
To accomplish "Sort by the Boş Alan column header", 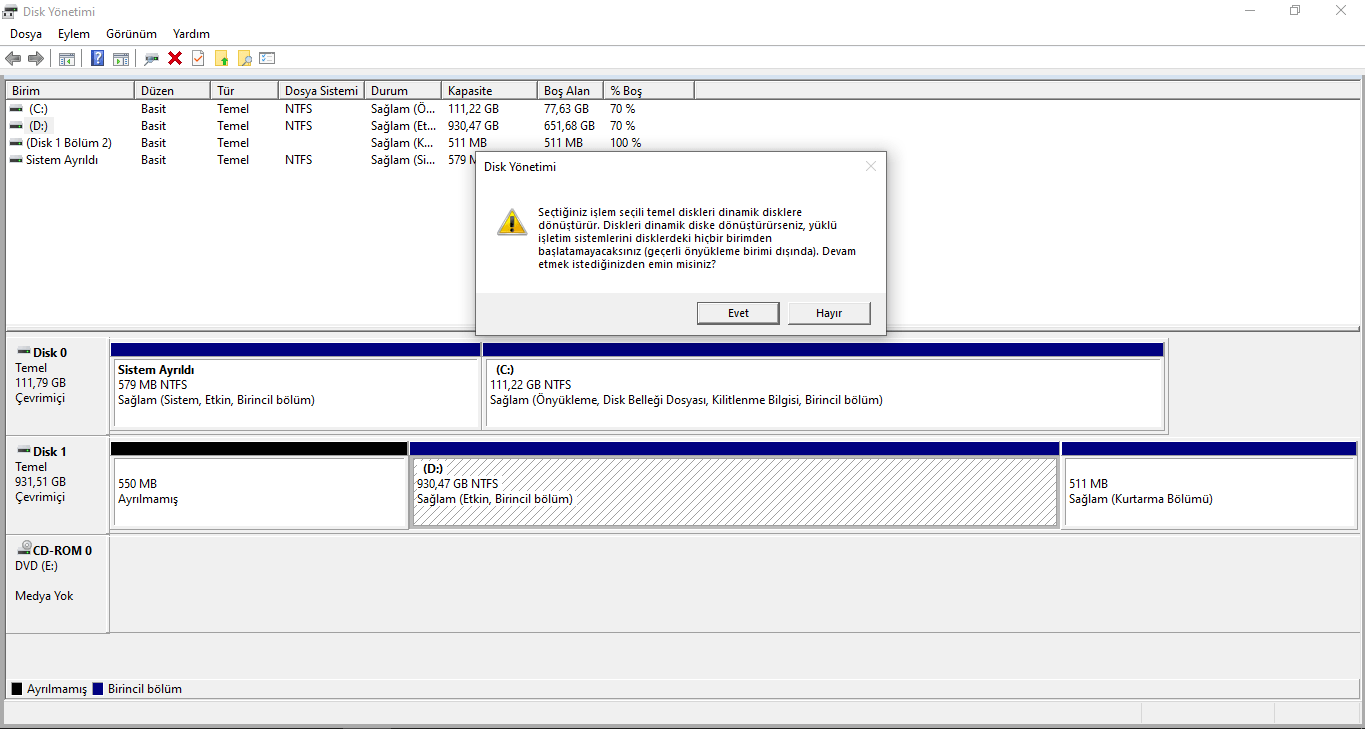I will pyautogui.click(x=571, y=90).
